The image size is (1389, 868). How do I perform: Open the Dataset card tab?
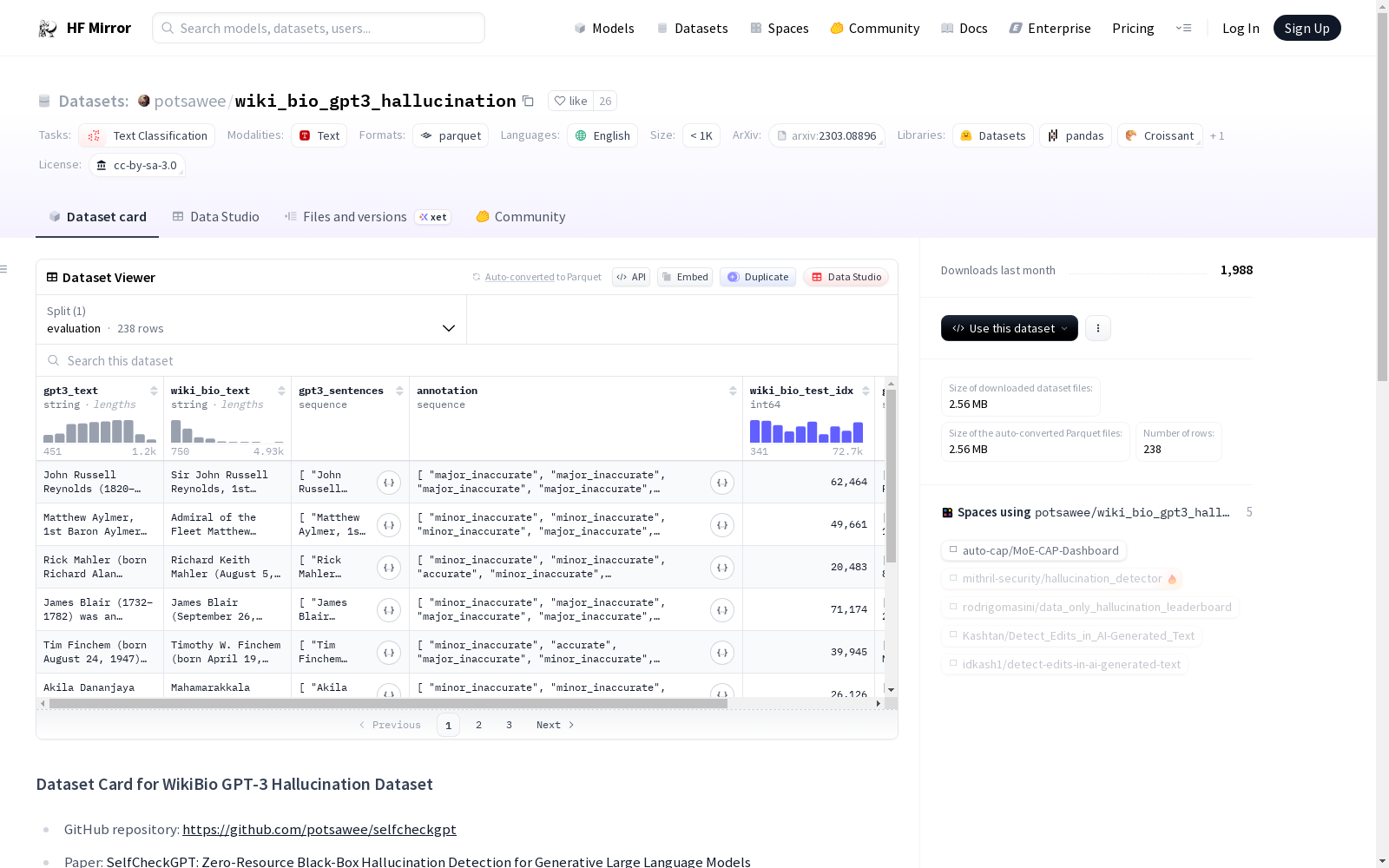[x=97, y=217]
